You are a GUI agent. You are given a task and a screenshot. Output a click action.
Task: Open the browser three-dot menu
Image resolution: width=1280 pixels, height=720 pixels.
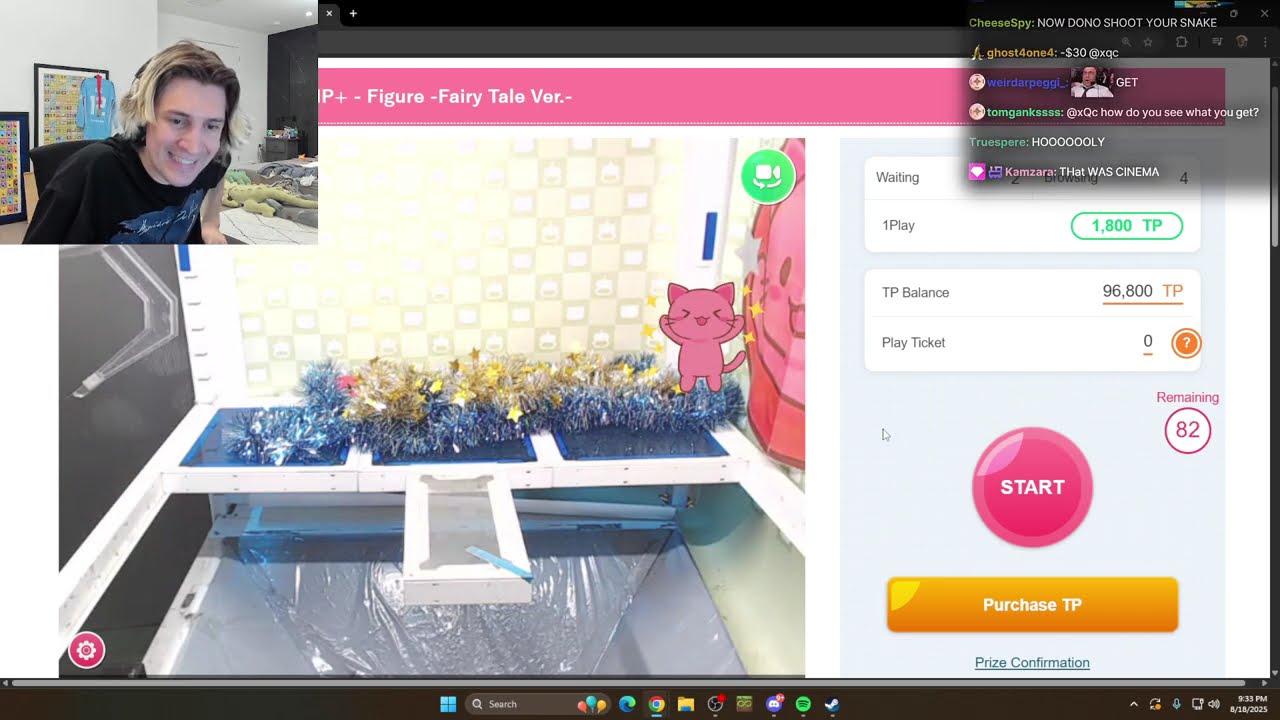(x=1265, y=42)
